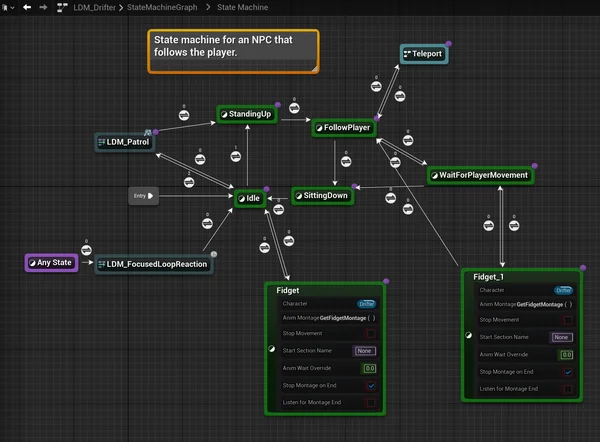The image size is (600, 442).
Task: Click the Drifter character pill in Fidget
Action: [x=367, y=304]
